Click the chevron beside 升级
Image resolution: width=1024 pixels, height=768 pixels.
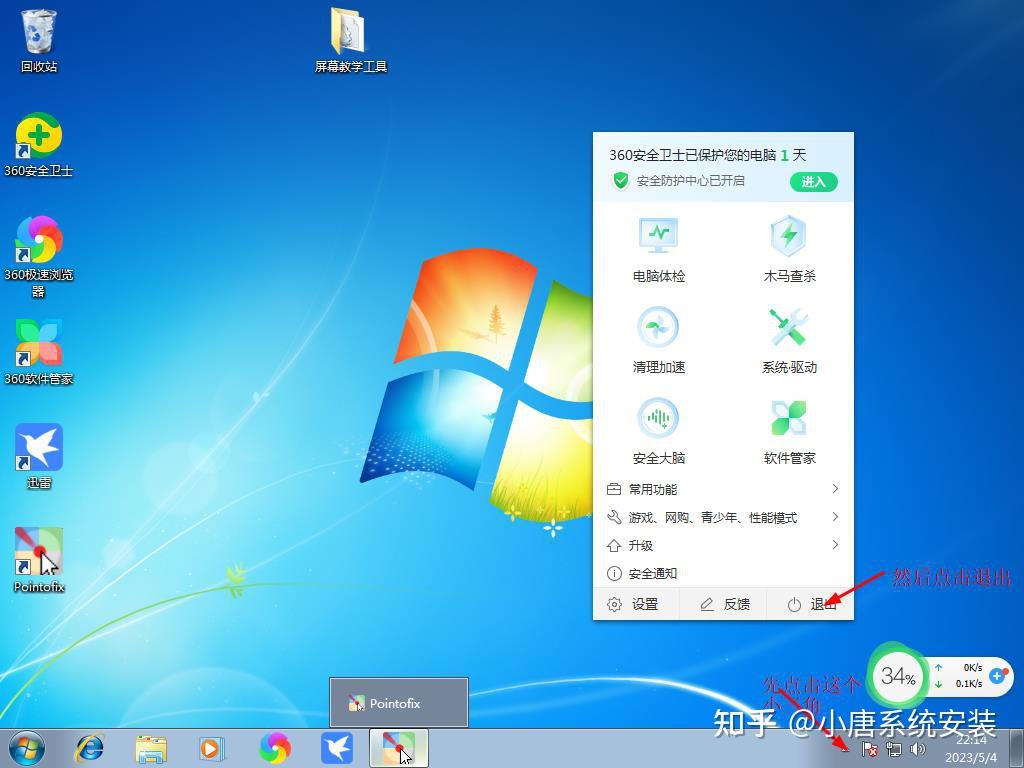pos(835,545)
